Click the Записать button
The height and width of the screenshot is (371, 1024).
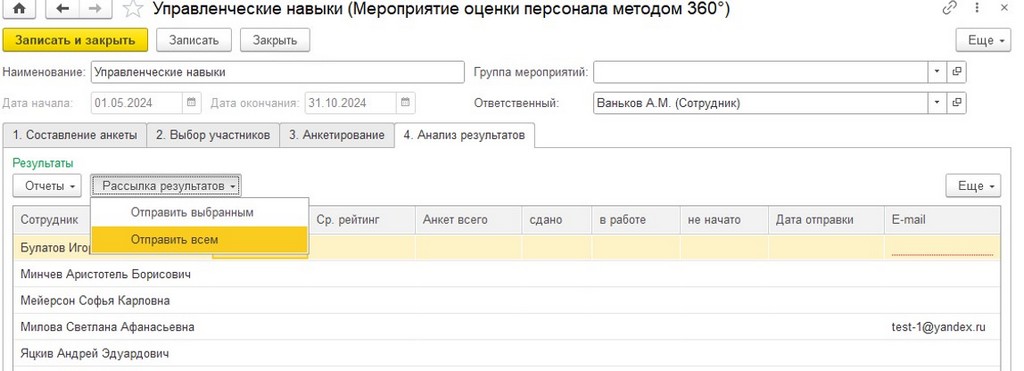click(193, 40)
